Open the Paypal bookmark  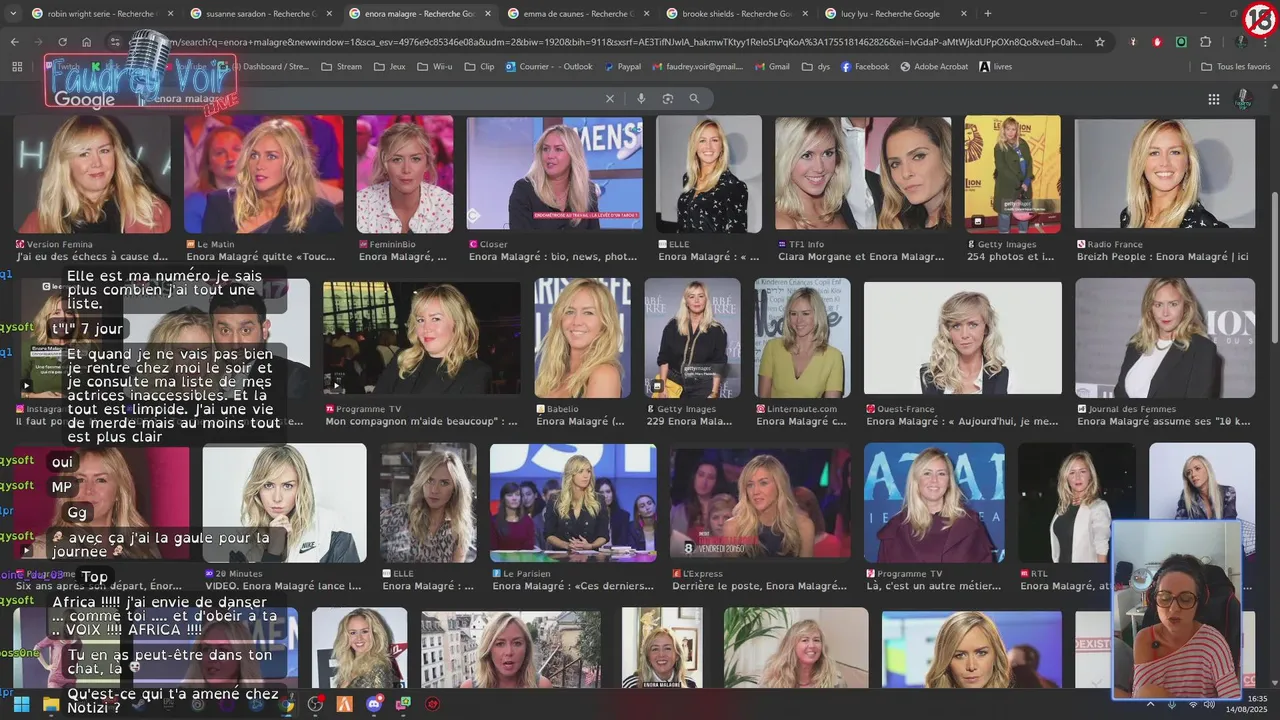click(621, 67)
